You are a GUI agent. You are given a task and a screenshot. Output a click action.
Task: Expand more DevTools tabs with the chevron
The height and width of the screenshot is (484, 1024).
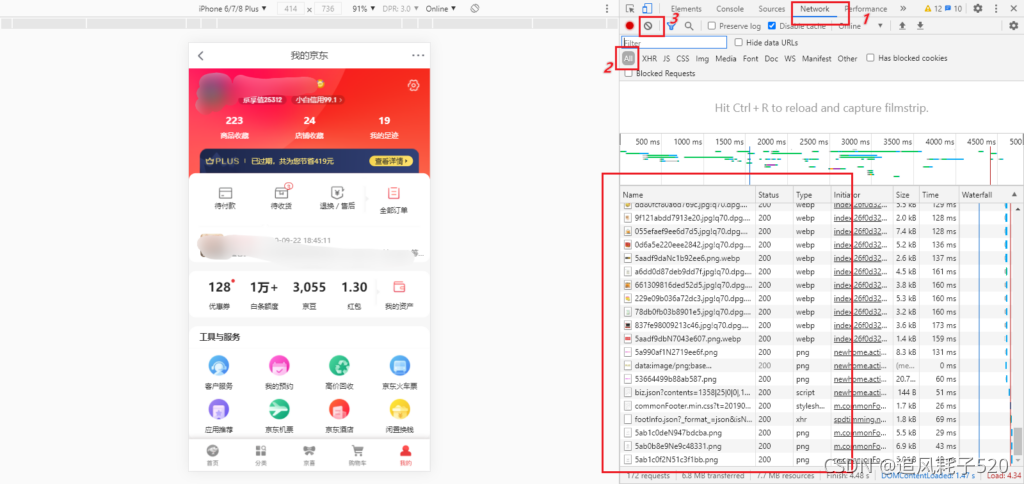pos(903,8)
